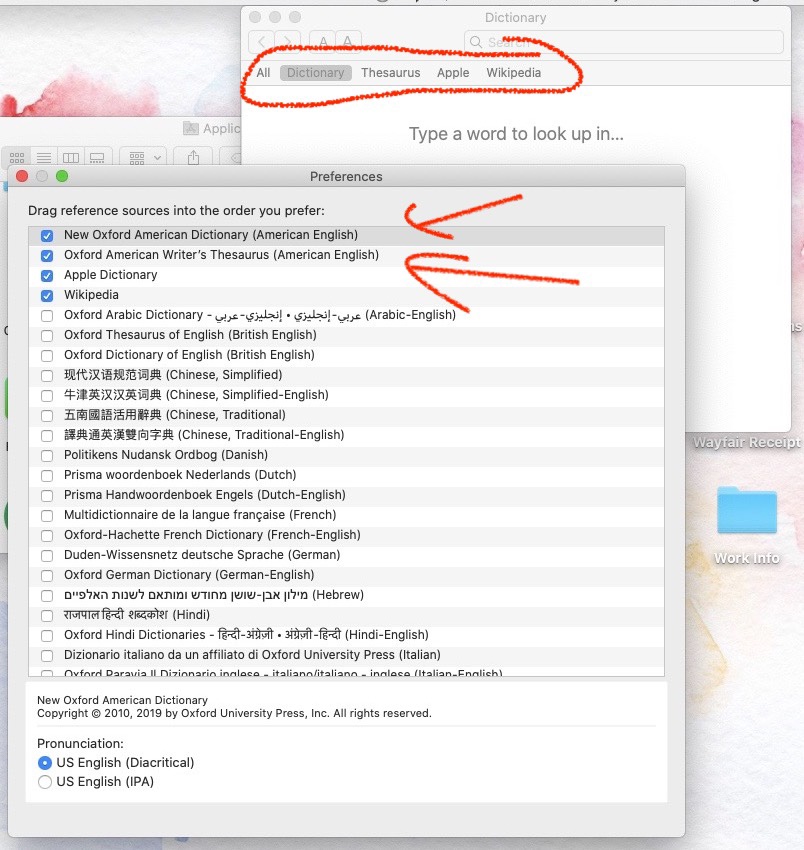This screenshot has height=850, width=804.
Task: Uncheck New Oxford American Dictionary
Action: point(47,236)
